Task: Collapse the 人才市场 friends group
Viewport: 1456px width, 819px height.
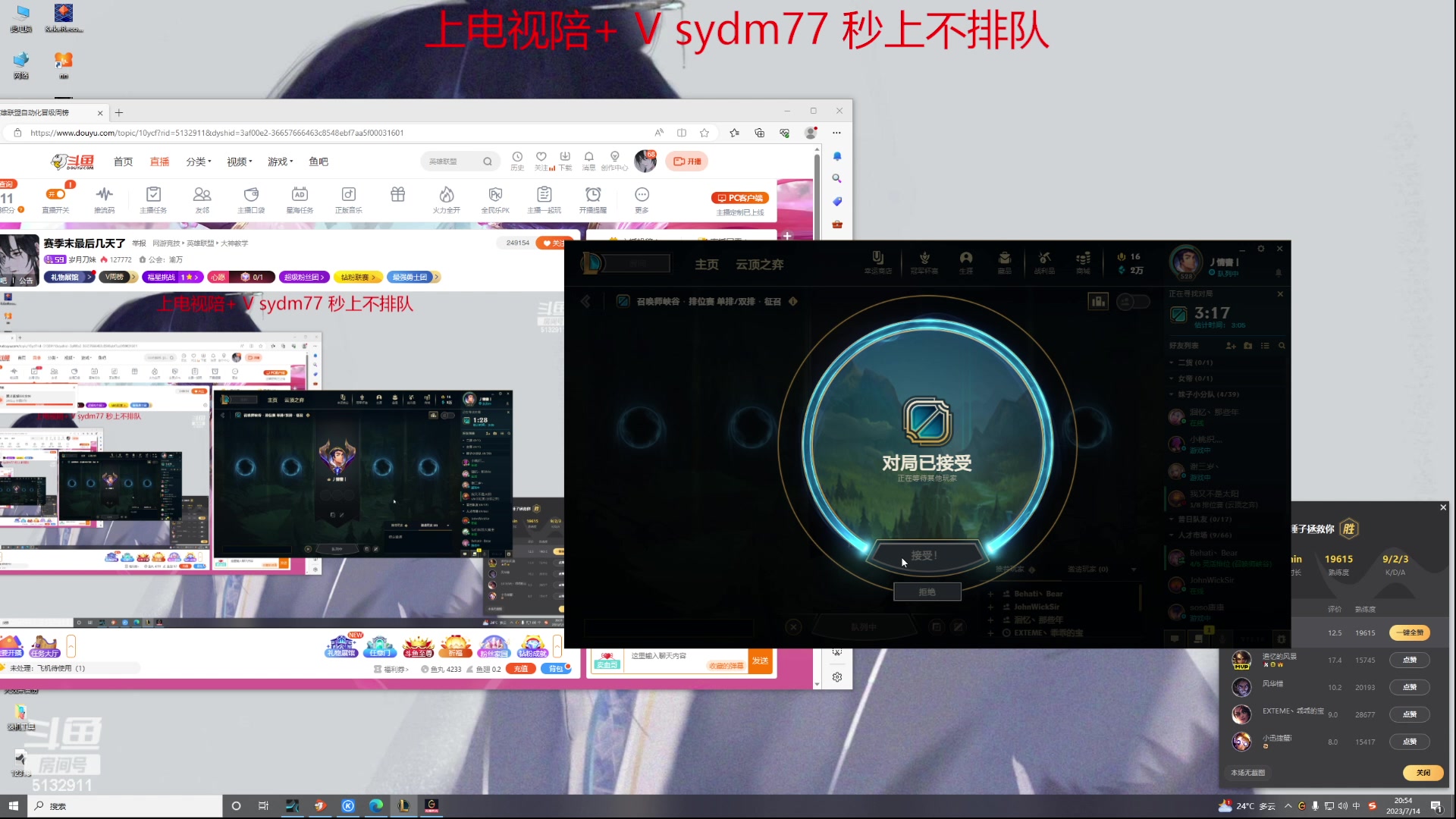Action: (x=1202, y=535)
